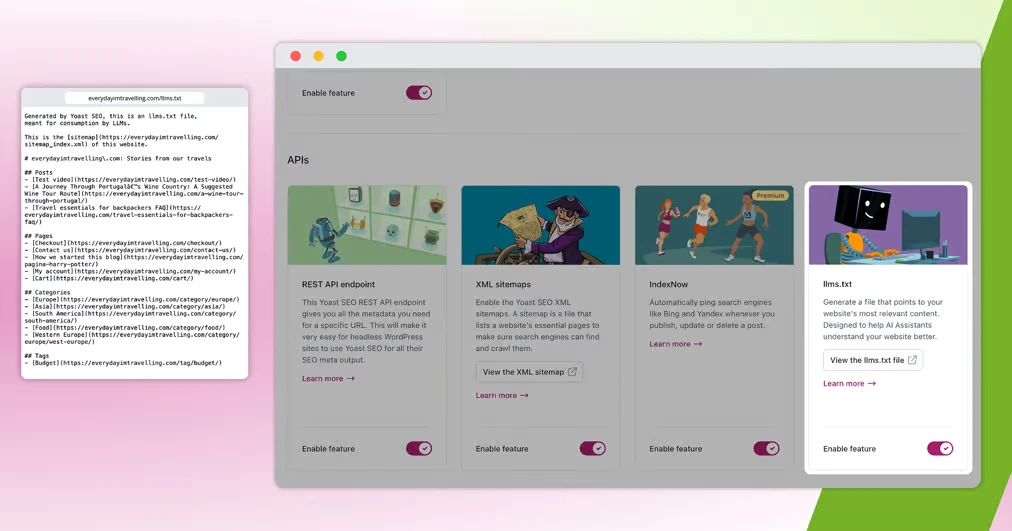Toggle the llms.txt Enable feature switch
The height and width of the screenshot is (531, 1012).
(940, 448)
